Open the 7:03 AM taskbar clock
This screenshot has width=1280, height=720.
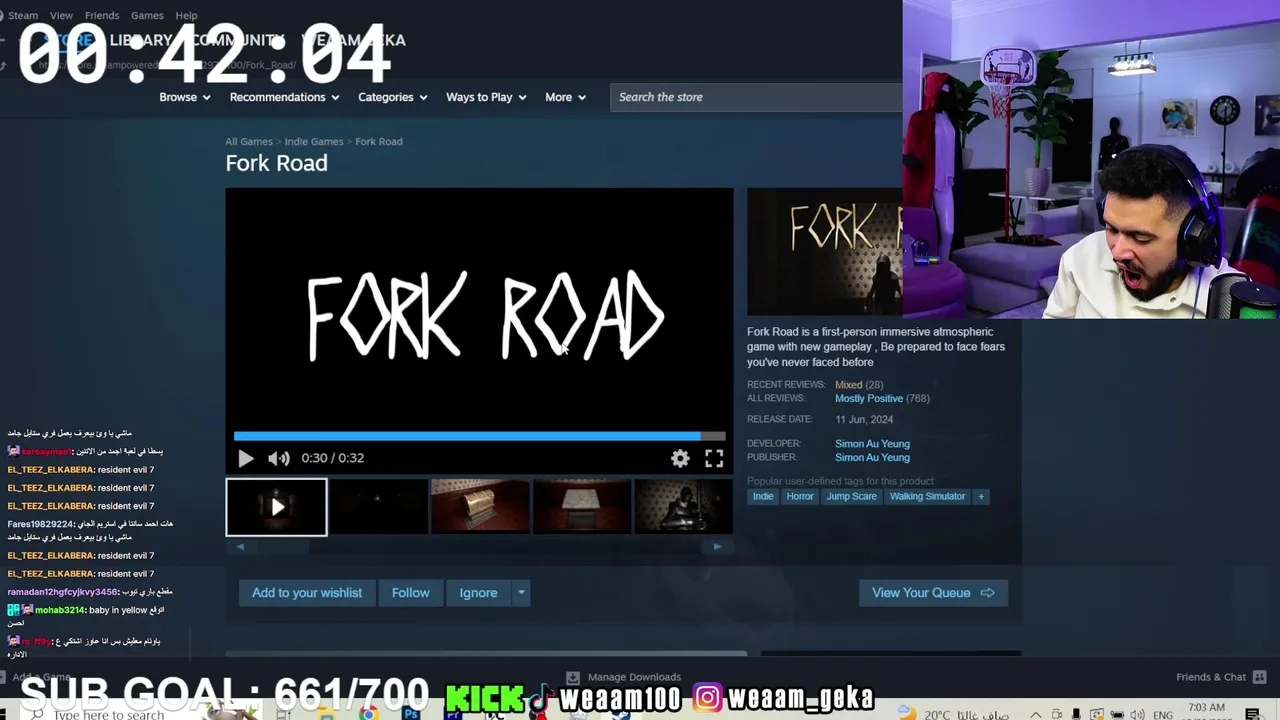click(1207, 709)
